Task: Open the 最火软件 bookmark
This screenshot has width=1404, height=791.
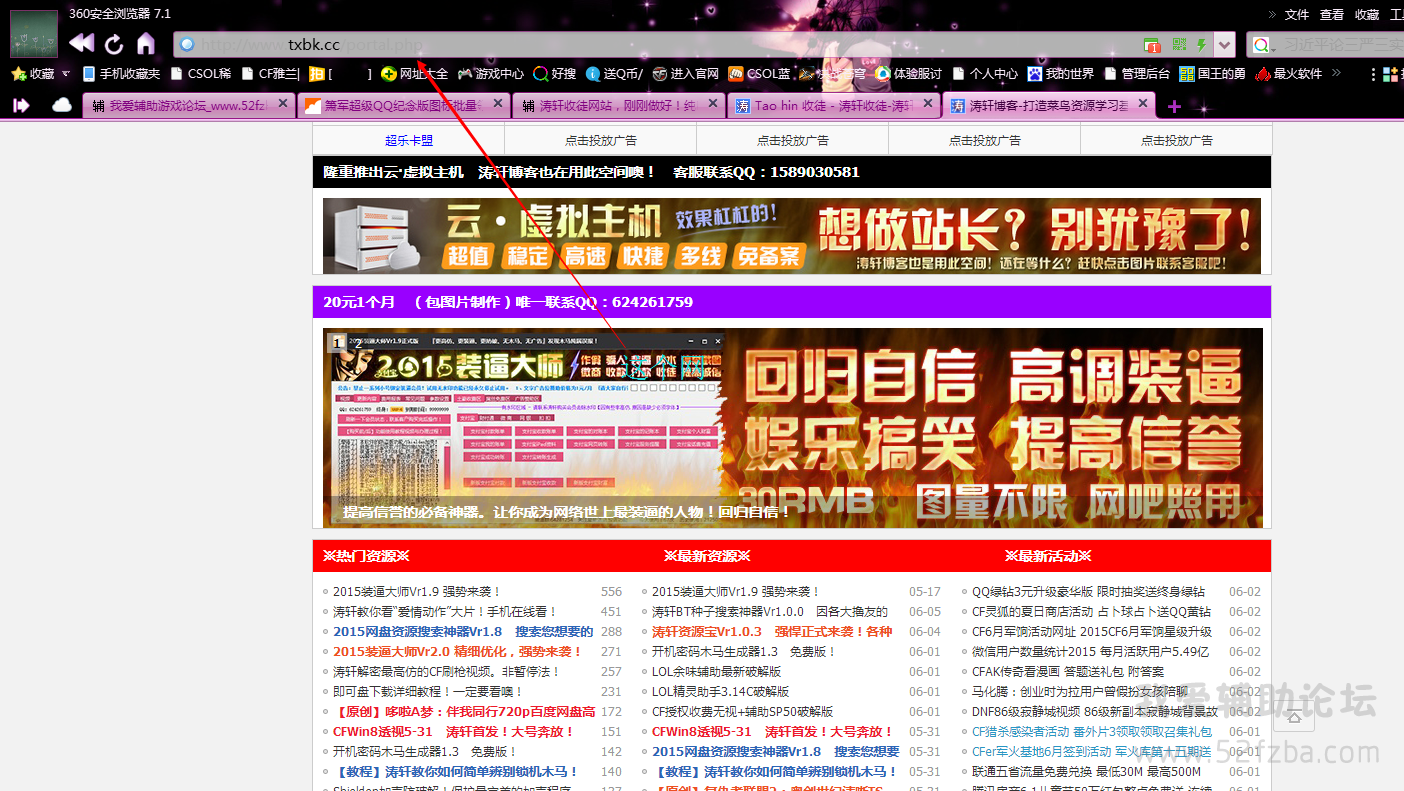Action: click(1289, 74)
